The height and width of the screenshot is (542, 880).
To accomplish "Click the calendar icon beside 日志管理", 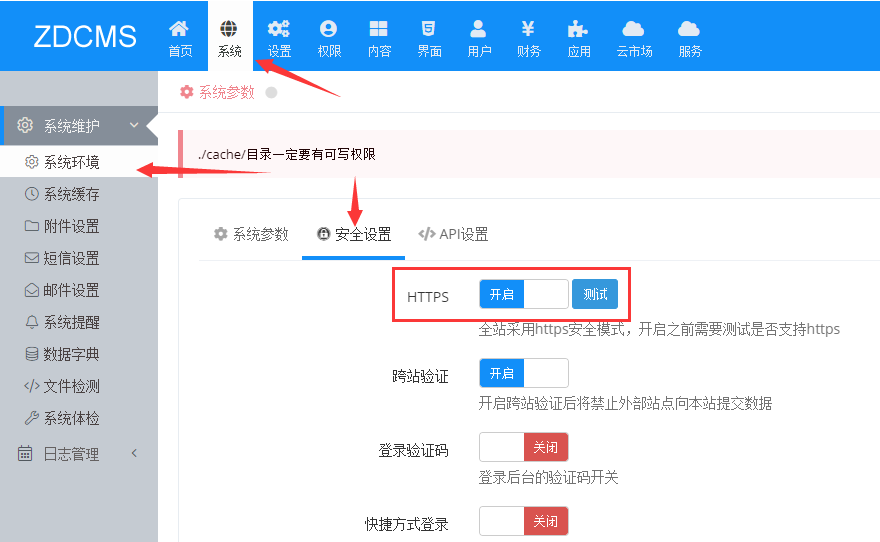I will (x=25, y=453).
